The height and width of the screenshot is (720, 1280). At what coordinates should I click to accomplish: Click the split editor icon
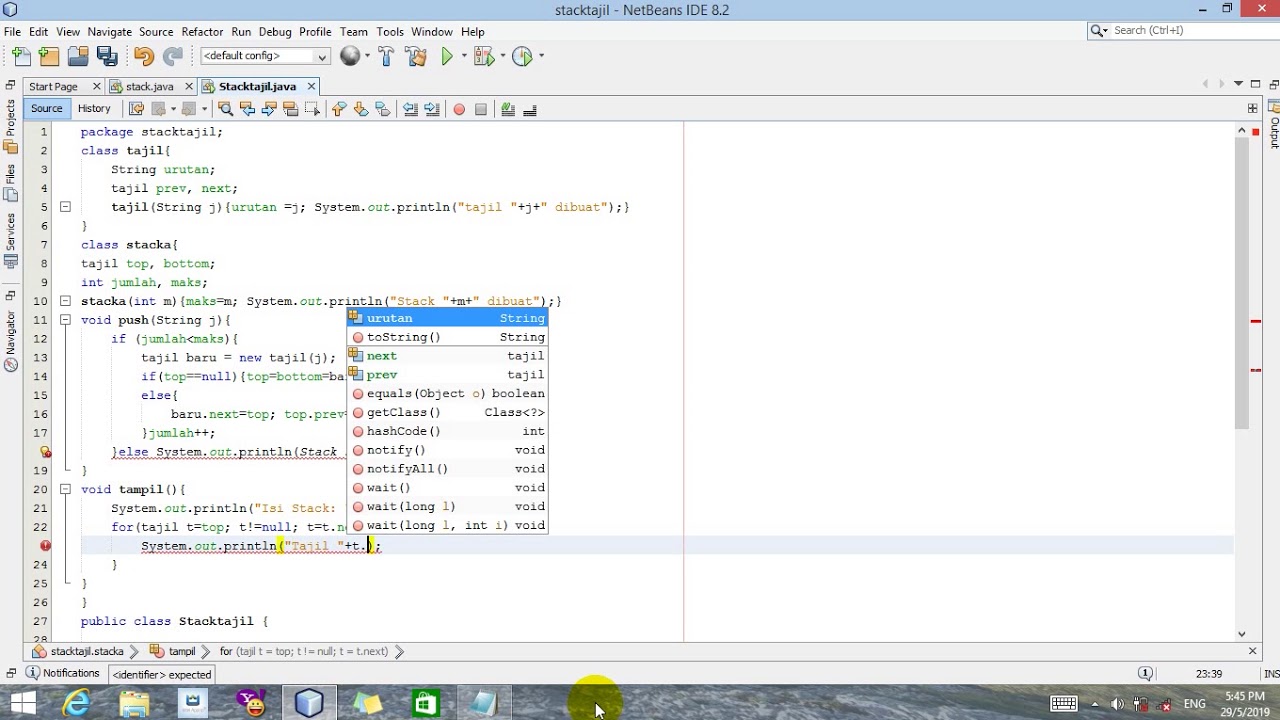tap(1252, 108)
